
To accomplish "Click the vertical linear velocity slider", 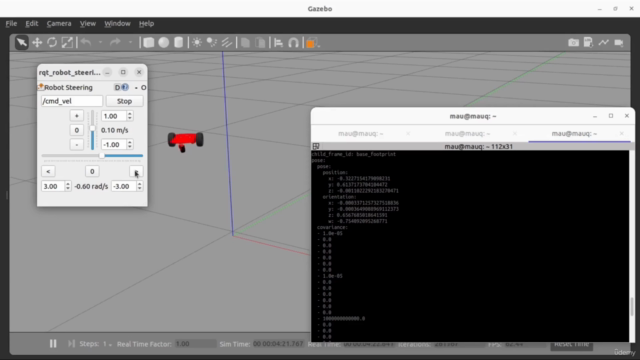I will coord(93,130).
